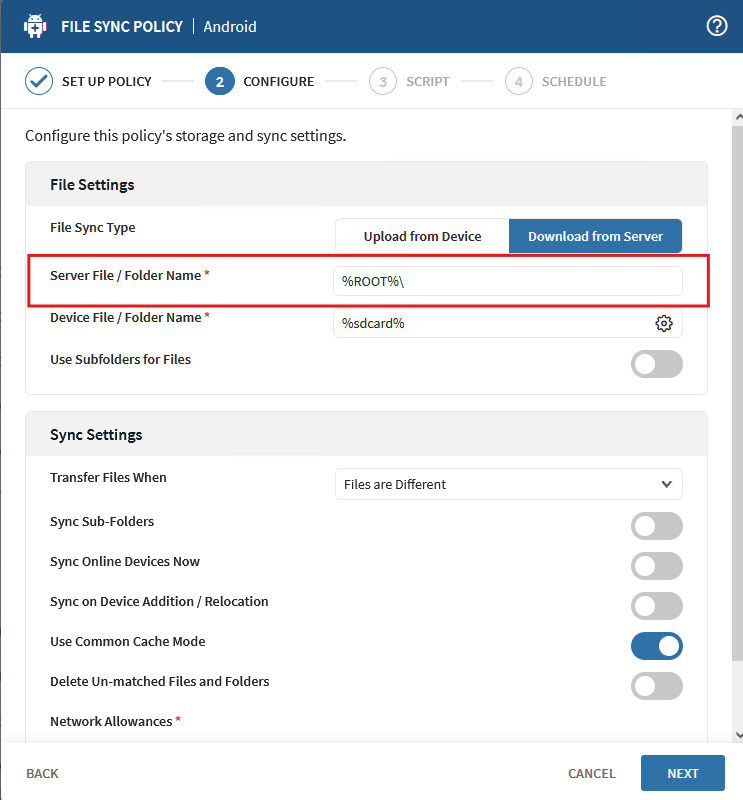Toggle Sync on Device Addition / Relocation
Viewport: 743px width, 800px height.
tap(656, 606)
